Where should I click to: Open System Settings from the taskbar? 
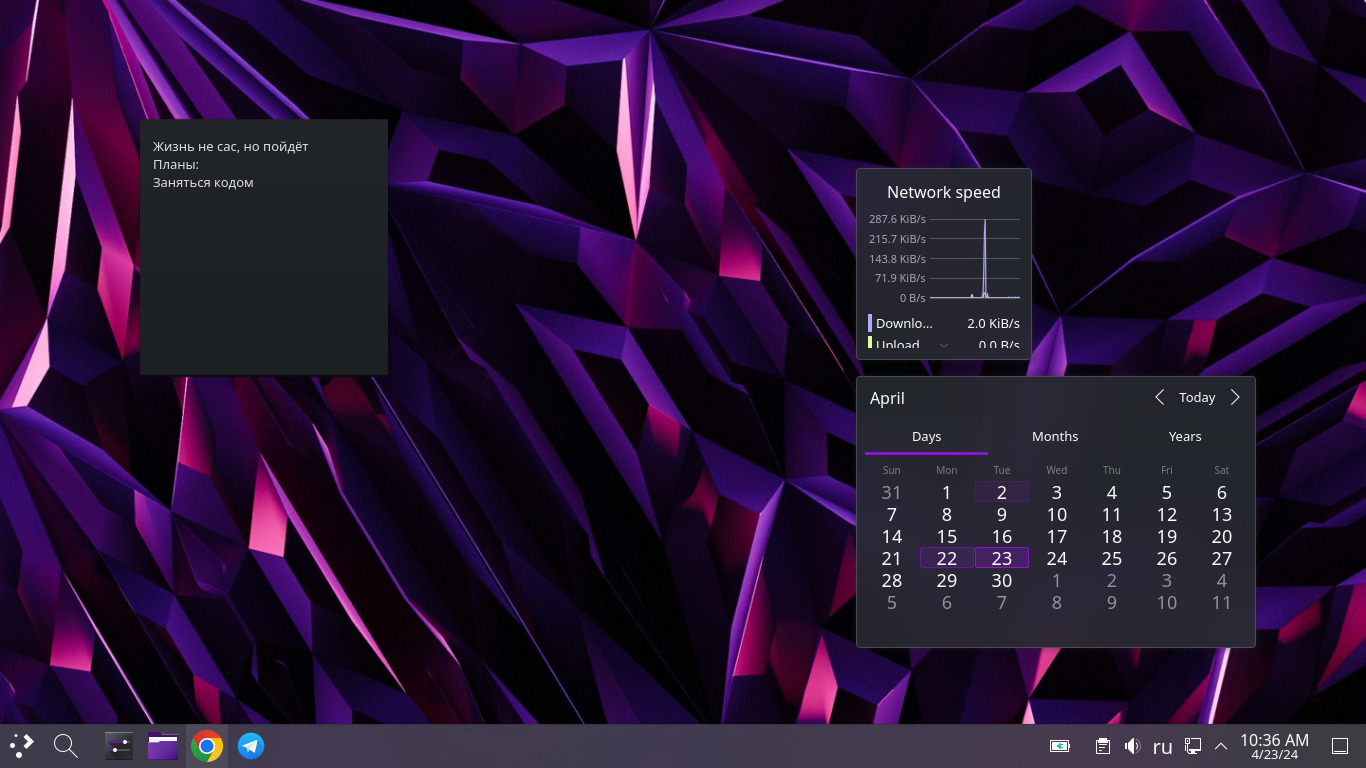(119, 746)
